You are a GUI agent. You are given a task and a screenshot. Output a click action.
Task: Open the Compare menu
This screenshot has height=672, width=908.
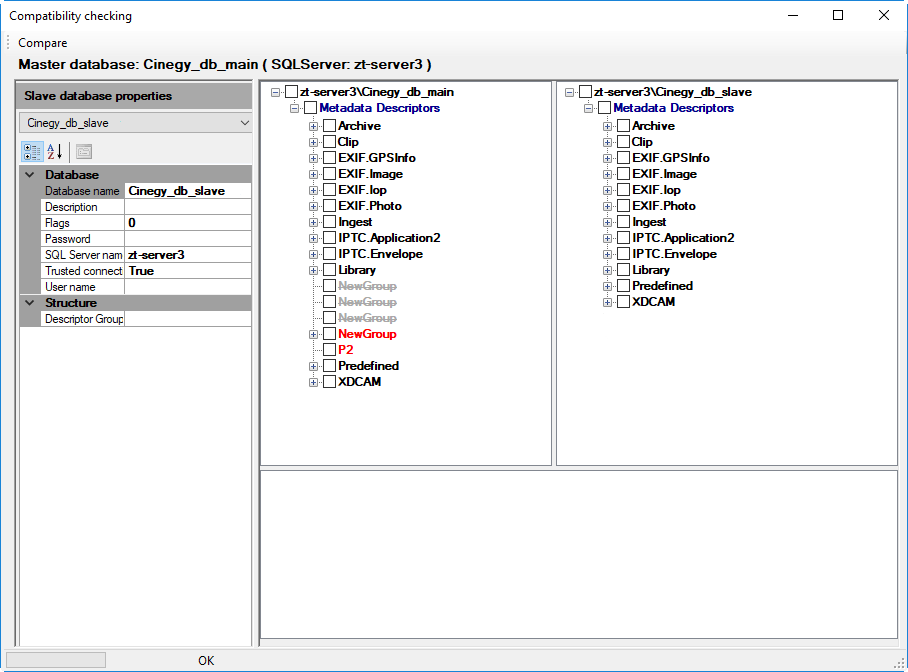pyautogui.click(x=42, y=43)
